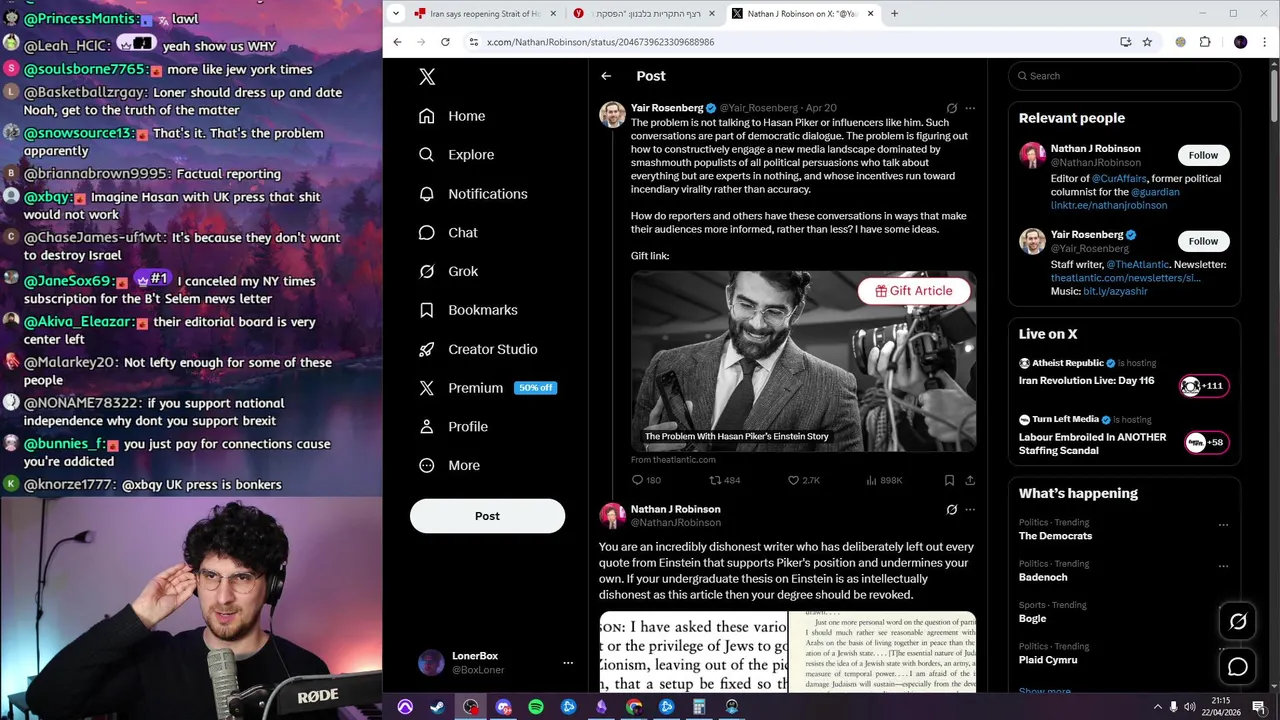Open more options for Badenoch trend
Screen dimensions: 1280x720
coord(1223,566)
